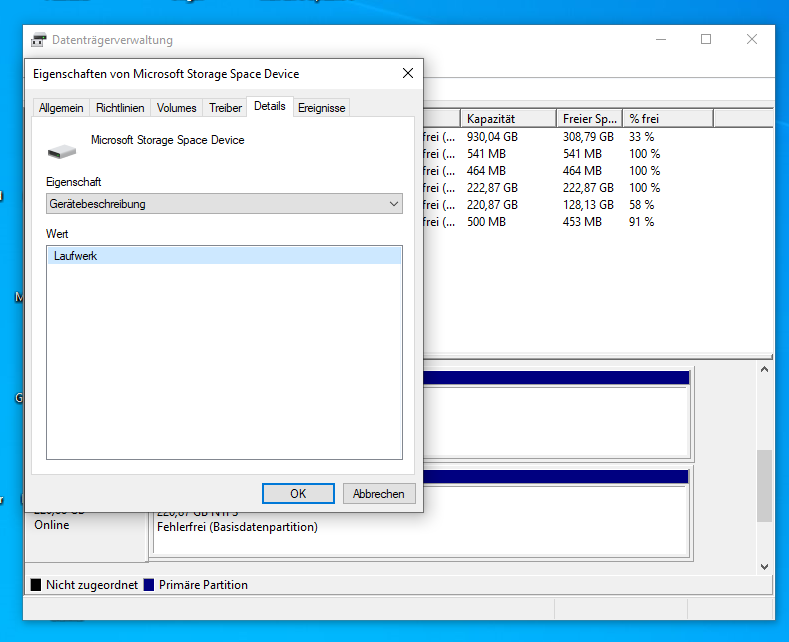Select the volume row with 464 MB capacity
The height and width of the screenshot is (642, 789).
pos(598,171)
